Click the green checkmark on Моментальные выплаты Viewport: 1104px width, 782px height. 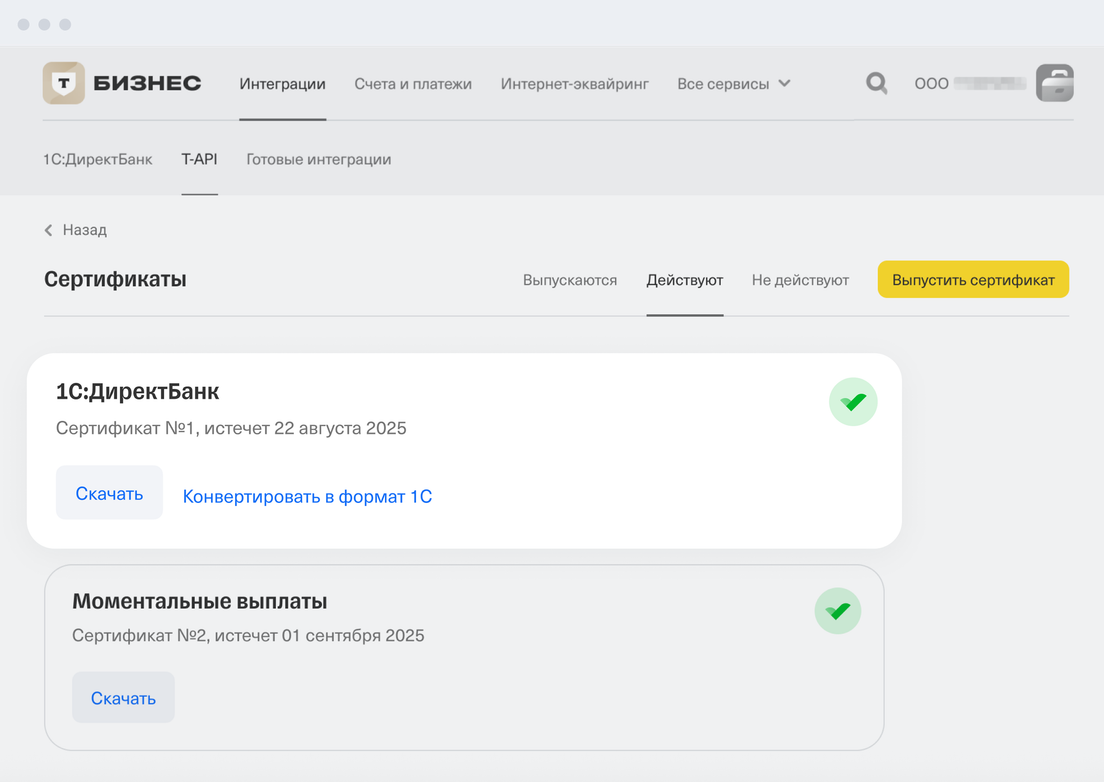[838, 611]
